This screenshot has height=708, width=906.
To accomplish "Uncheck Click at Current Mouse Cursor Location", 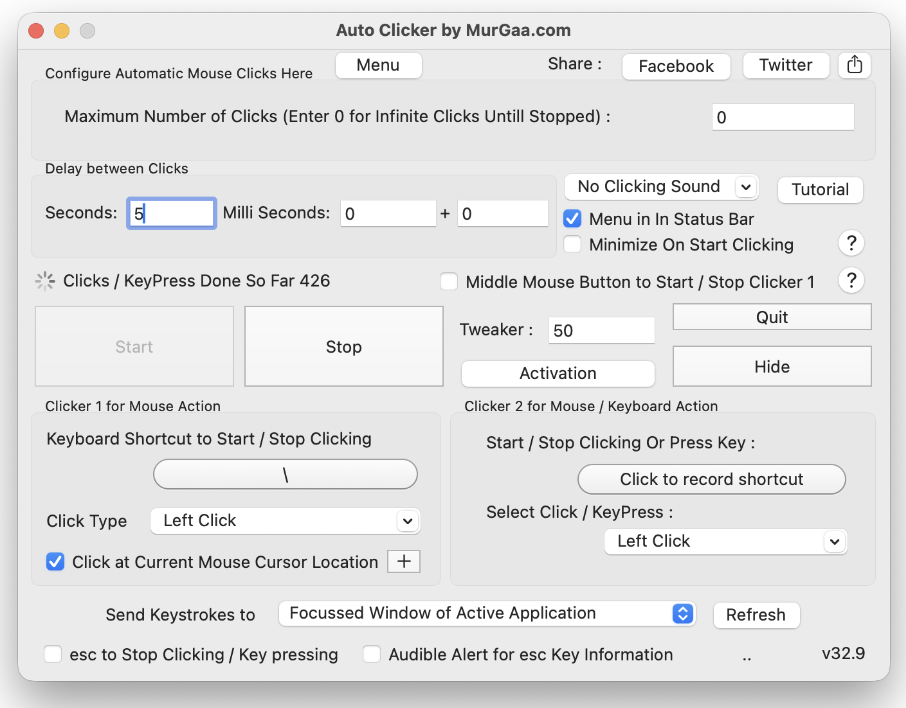I will click(x=56, y=562).
